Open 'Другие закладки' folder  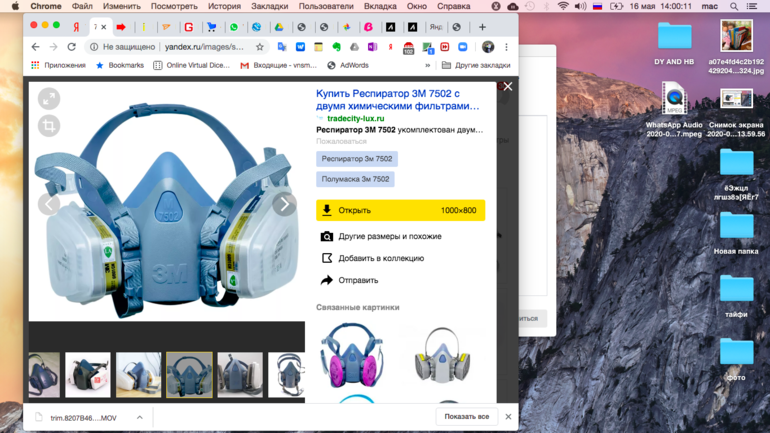(476, 65)
